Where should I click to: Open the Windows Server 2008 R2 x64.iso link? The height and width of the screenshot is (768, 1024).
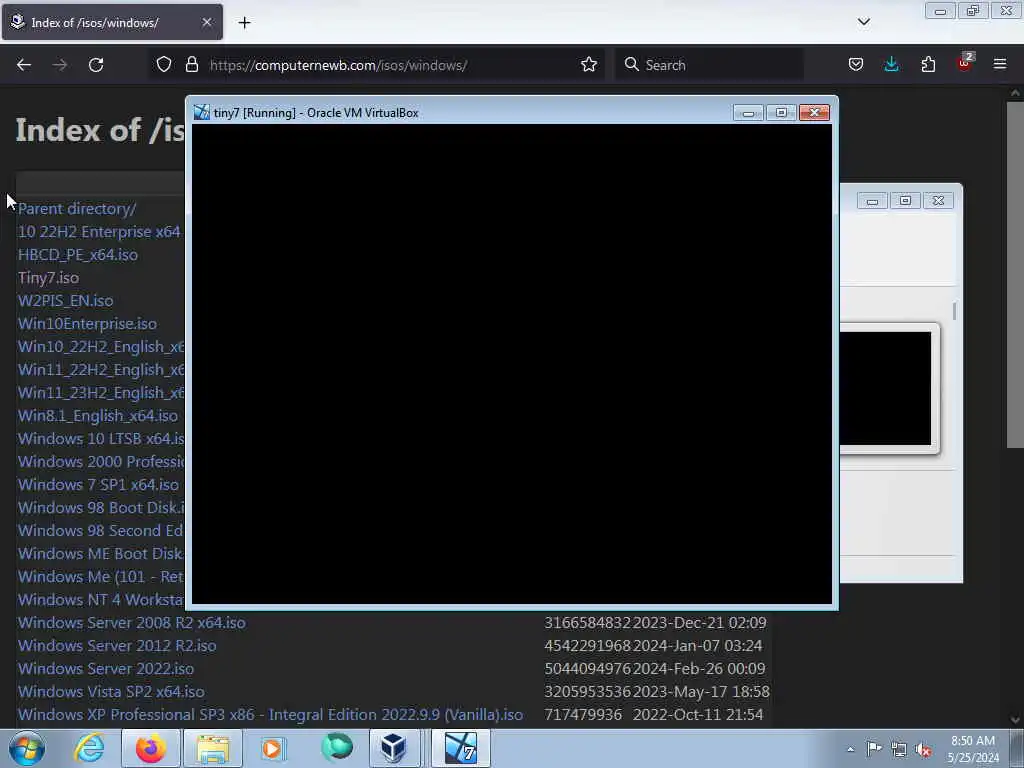[x=131, y=622]
